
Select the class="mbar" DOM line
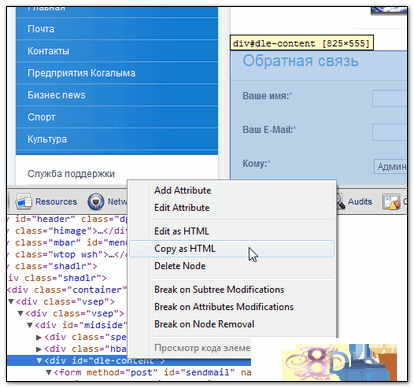coord(67,243)
